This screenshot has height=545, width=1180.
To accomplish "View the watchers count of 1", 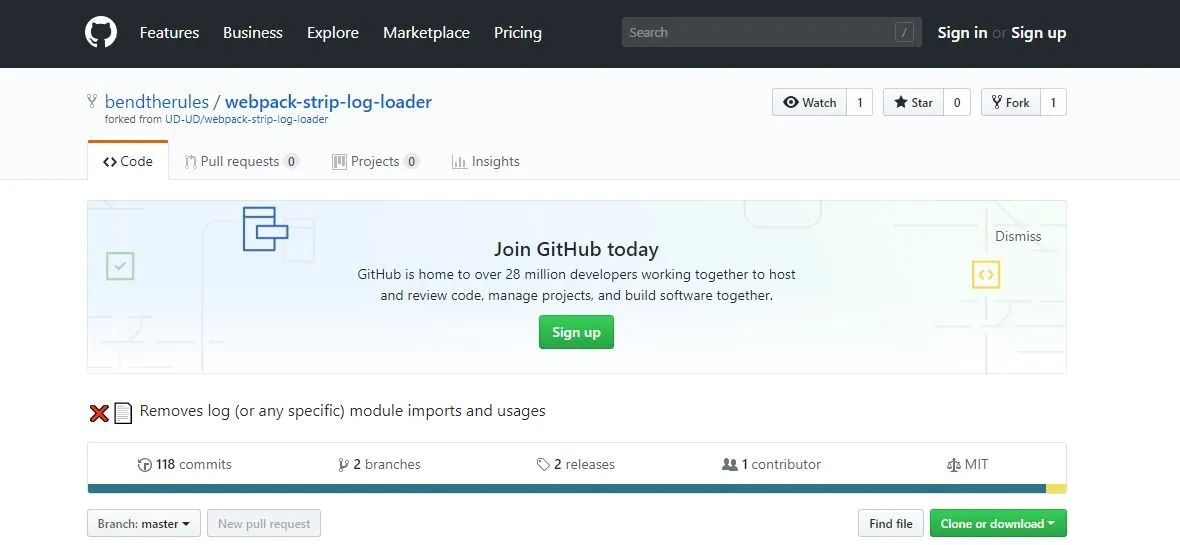I will [859, 102].
